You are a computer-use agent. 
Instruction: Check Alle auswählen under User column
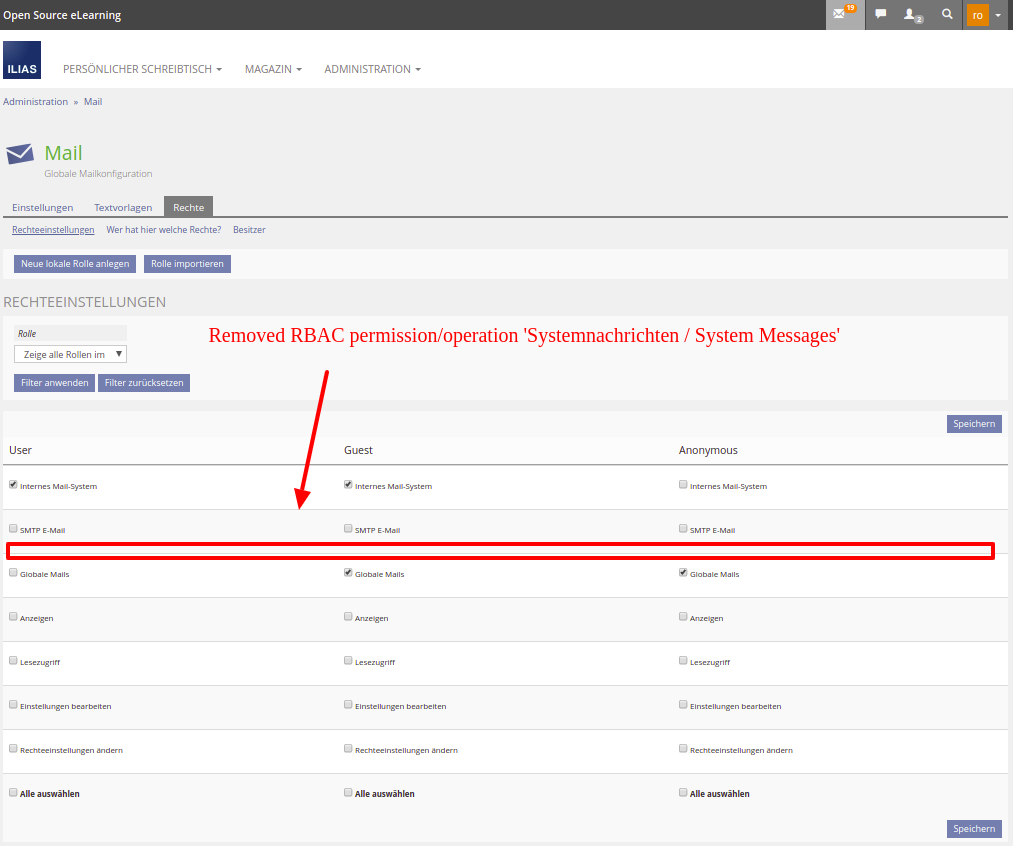(13, 792)
